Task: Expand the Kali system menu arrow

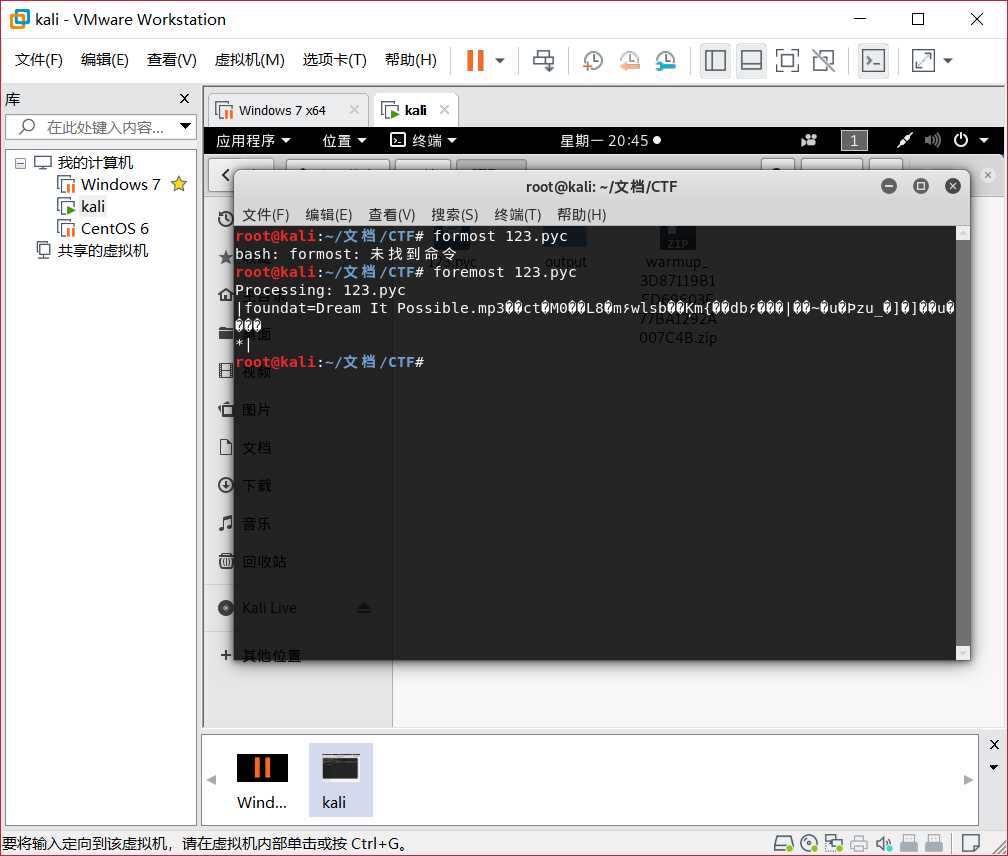Action: pos(984,140)
